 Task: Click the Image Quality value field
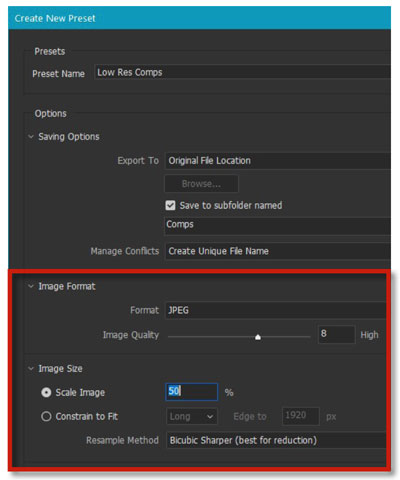coord(336,334)
